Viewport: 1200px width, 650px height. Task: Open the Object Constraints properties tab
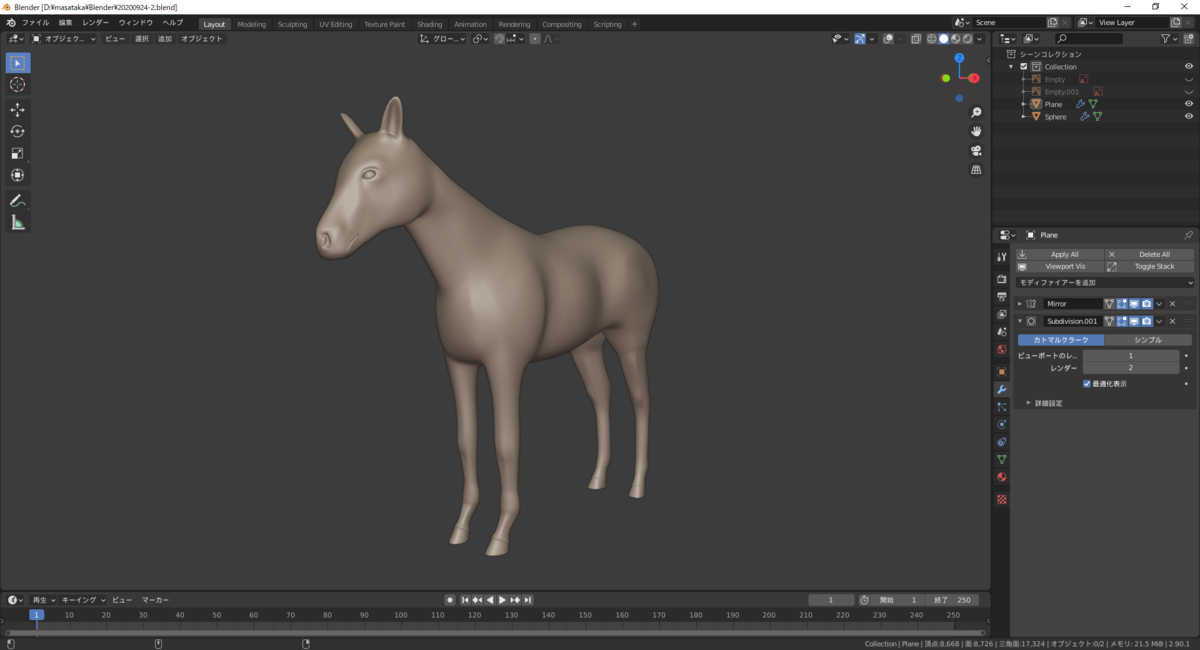tap(1002, 442)
